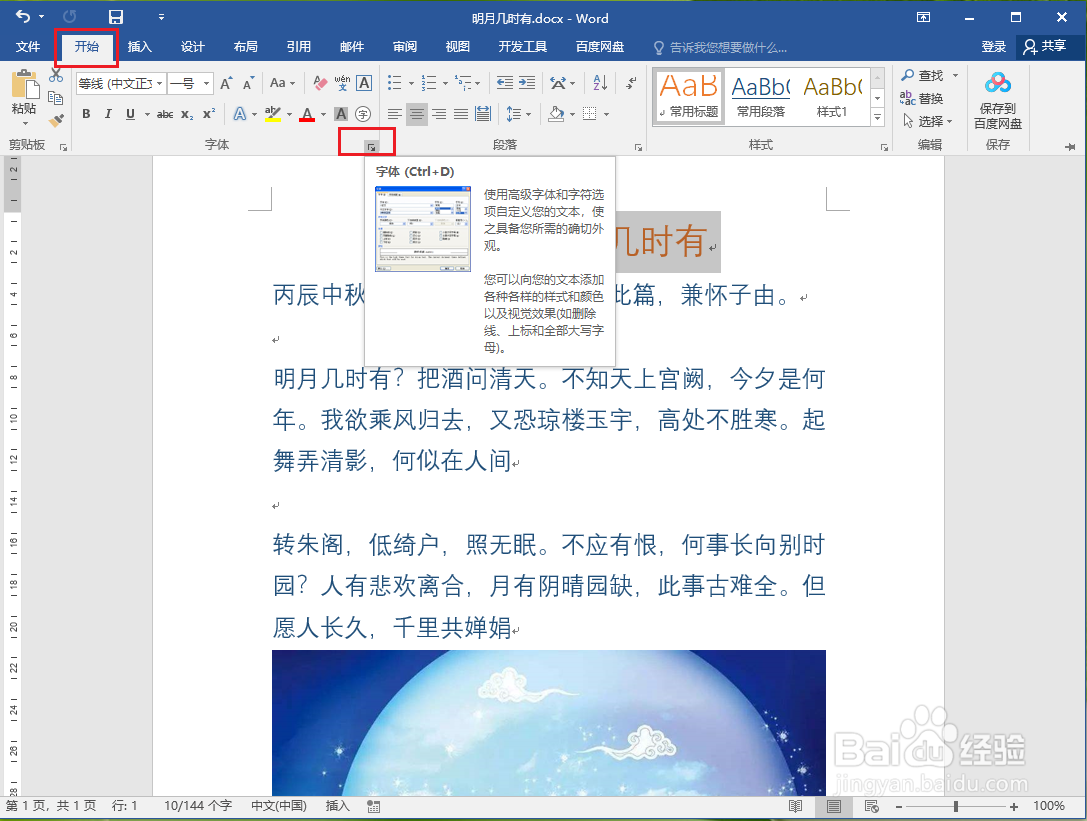
Task: Click the 查找 find button
Action: pyautogui.click(x=929, y=75)
